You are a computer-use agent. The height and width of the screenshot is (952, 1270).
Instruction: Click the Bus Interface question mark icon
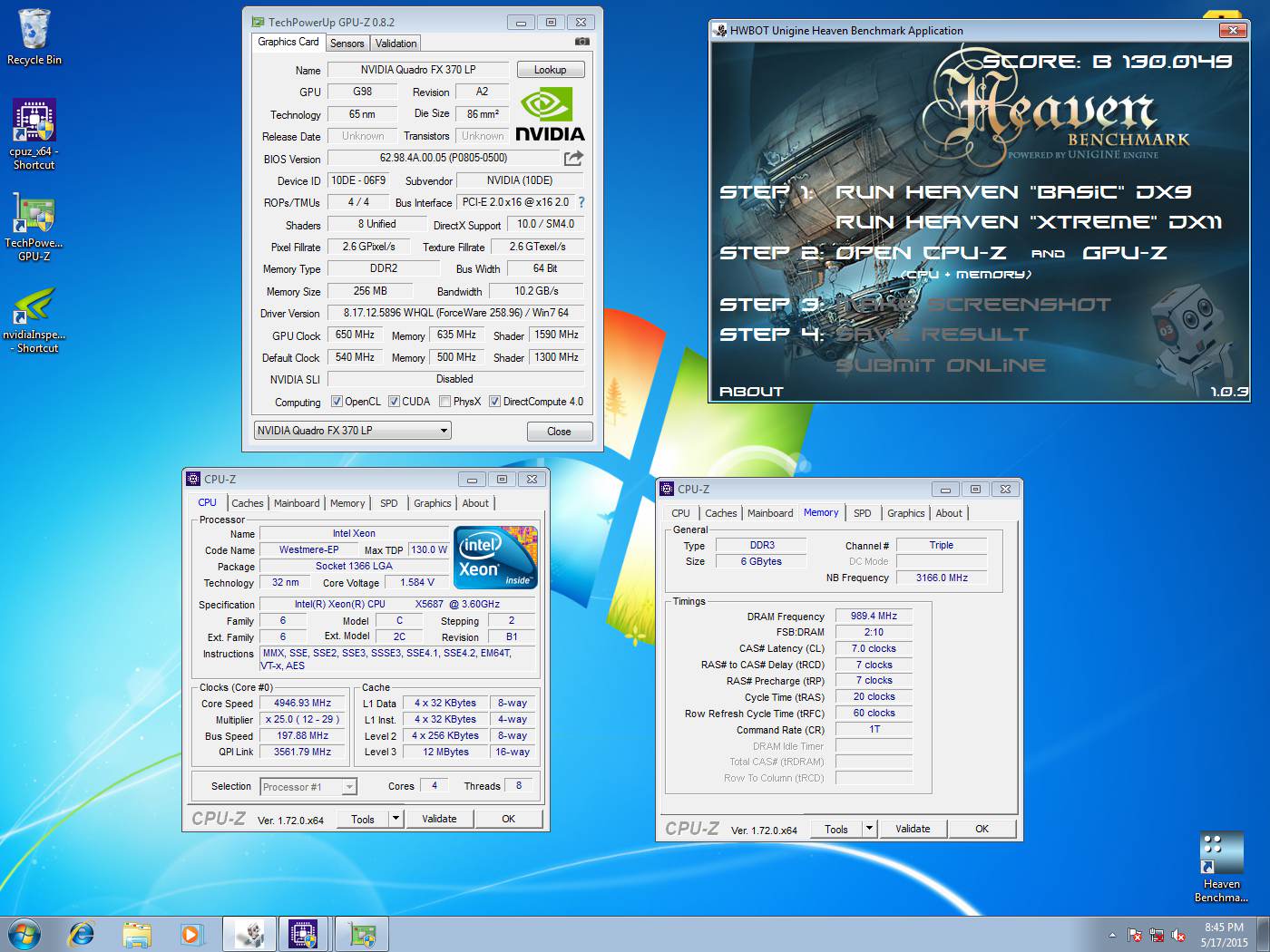(581, 202)
